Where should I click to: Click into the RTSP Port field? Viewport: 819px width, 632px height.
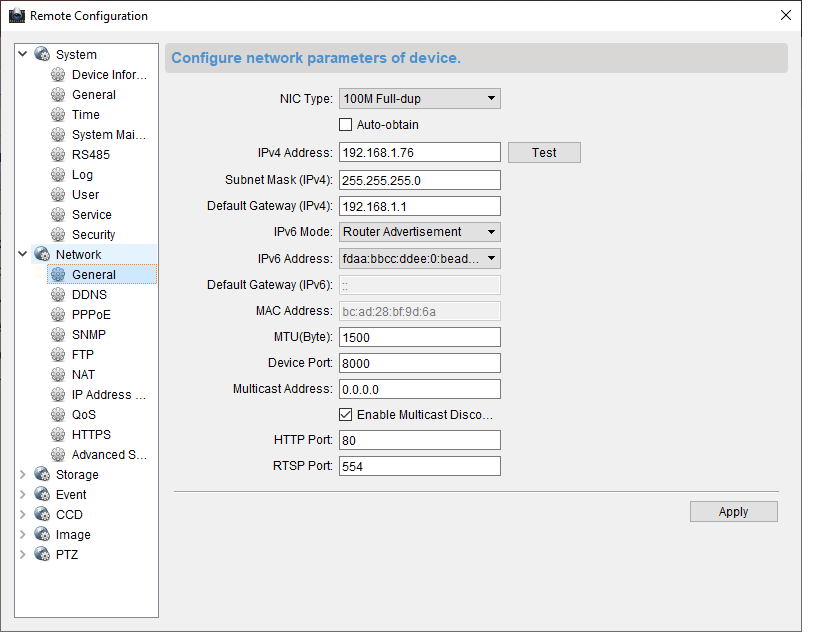point(419,467)
